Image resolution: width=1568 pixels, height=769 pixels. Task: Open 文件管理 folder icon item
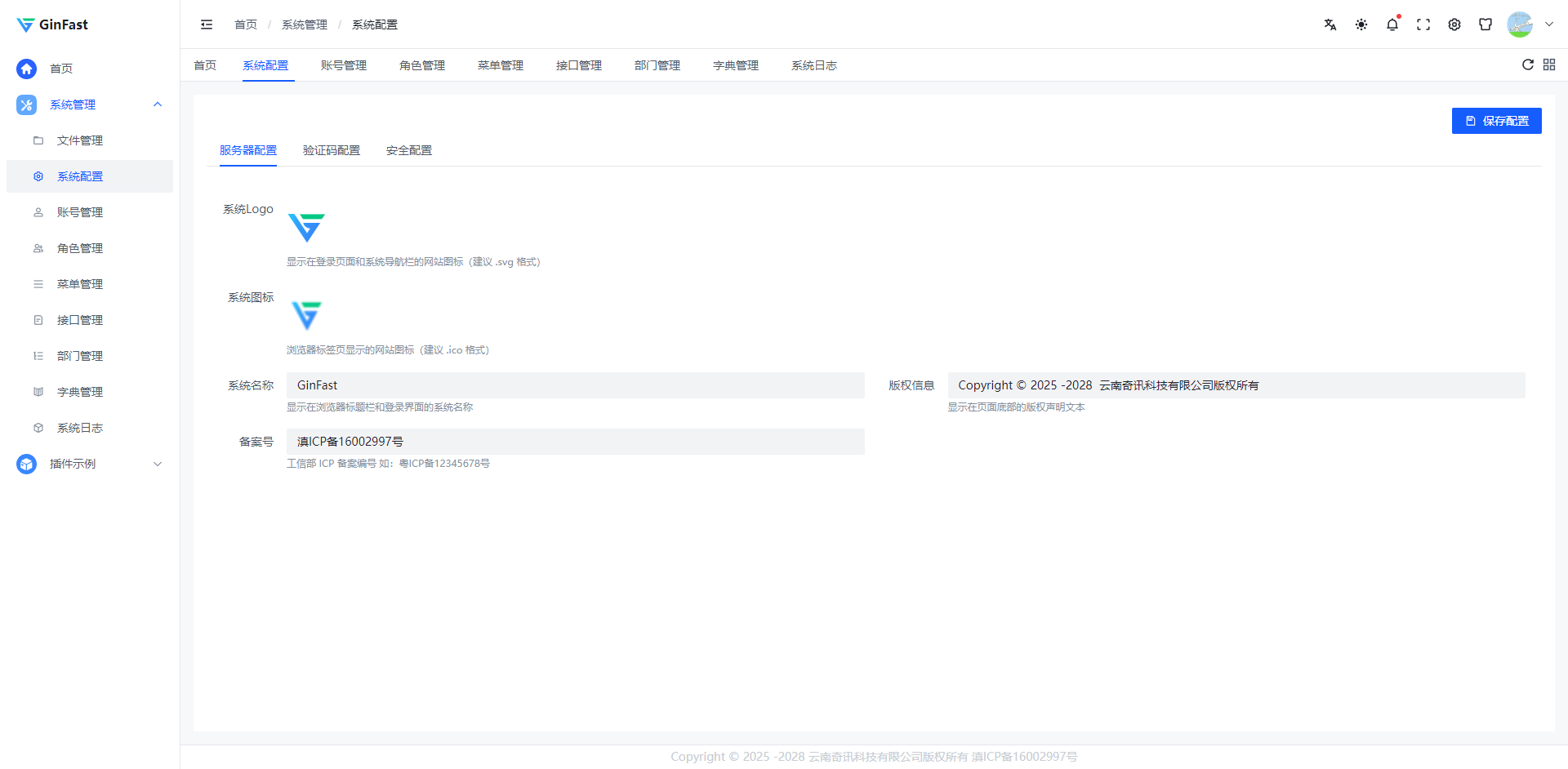90,140
